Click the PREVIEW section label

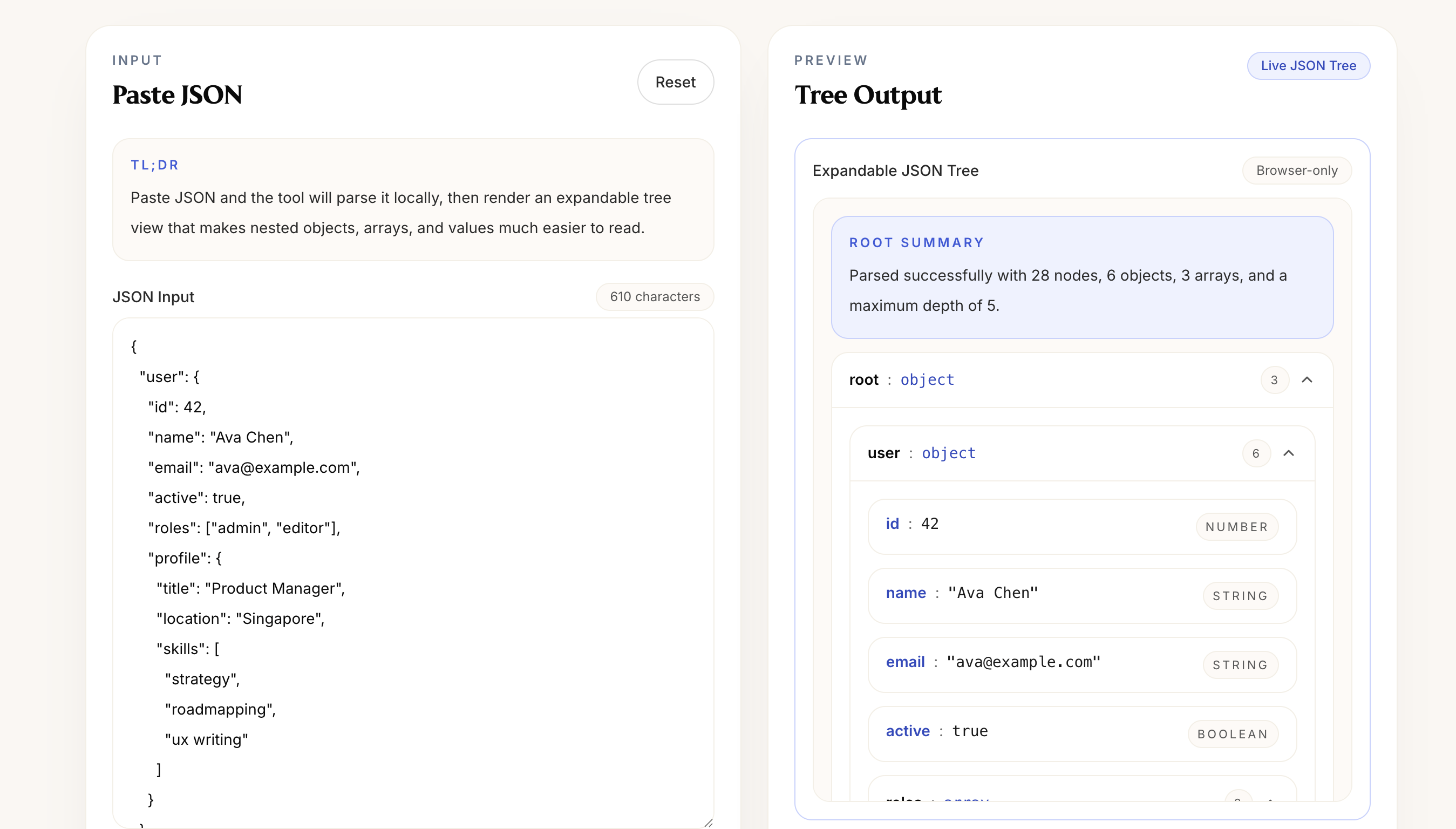(831, 60)
